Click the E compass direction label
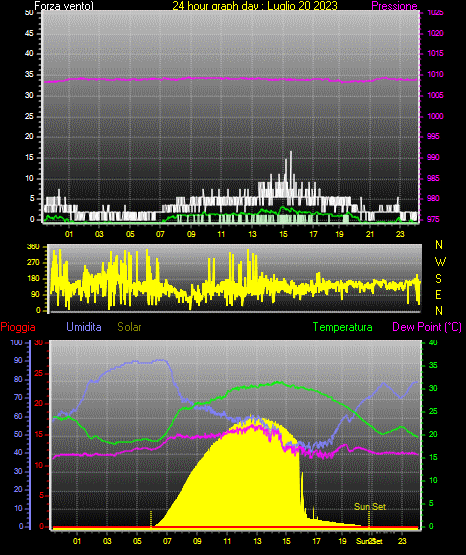The height and width of the screenshot is (555, 466). click(x=438, y=294)
